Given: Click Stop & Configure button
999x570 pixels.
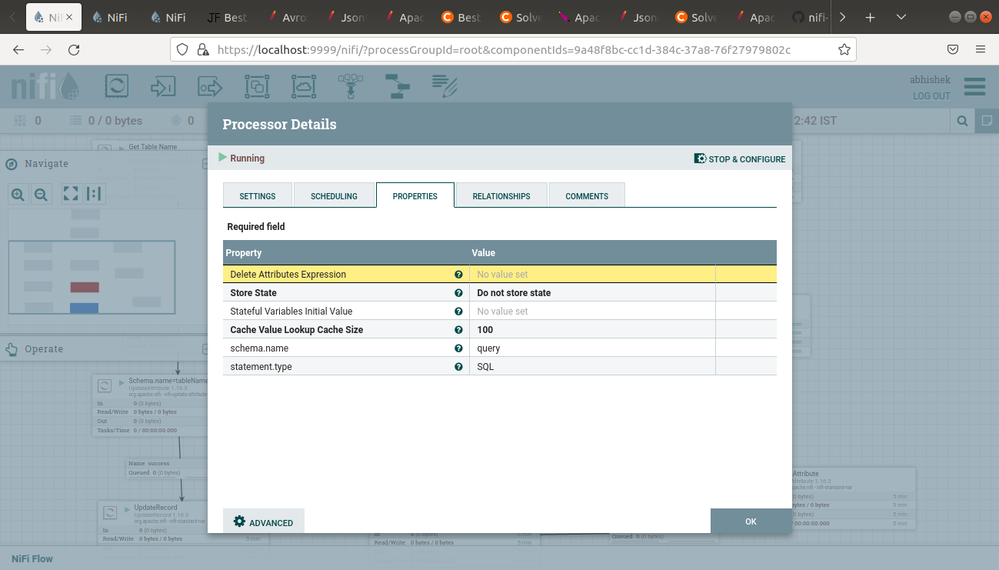Looking at the screenshot, I should (x=740, y=159).
